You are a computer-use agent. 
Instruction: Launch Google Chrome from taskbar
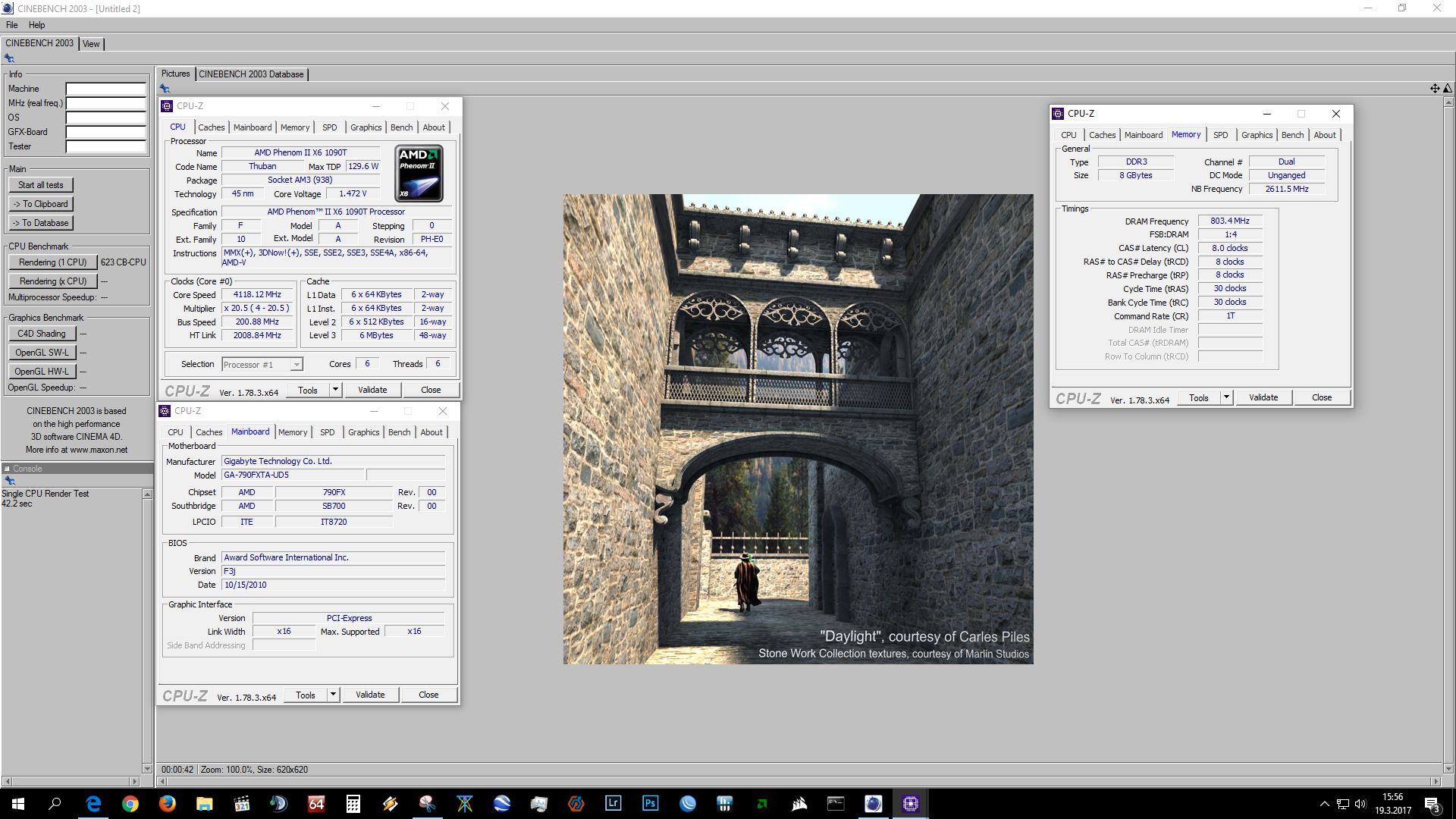130,804
